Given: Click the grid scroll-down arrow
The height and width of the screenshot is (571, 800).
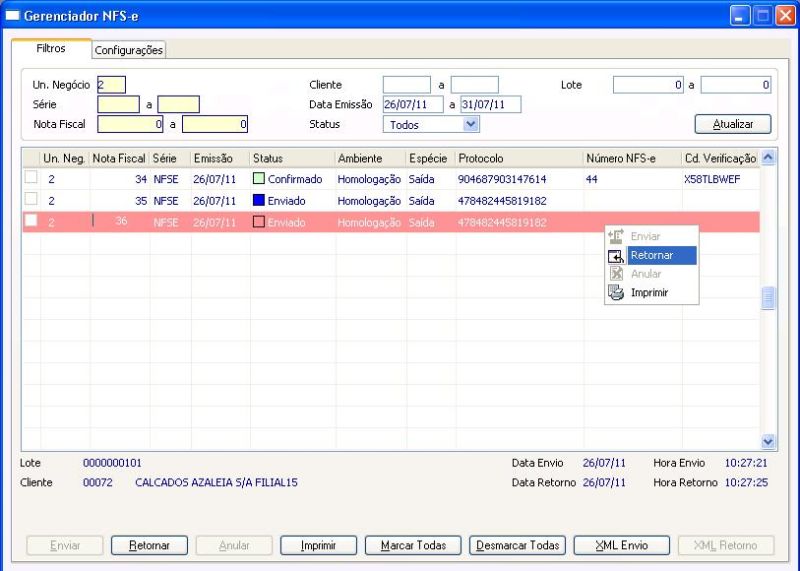Looking at the screenshot, I should [768, 441].
